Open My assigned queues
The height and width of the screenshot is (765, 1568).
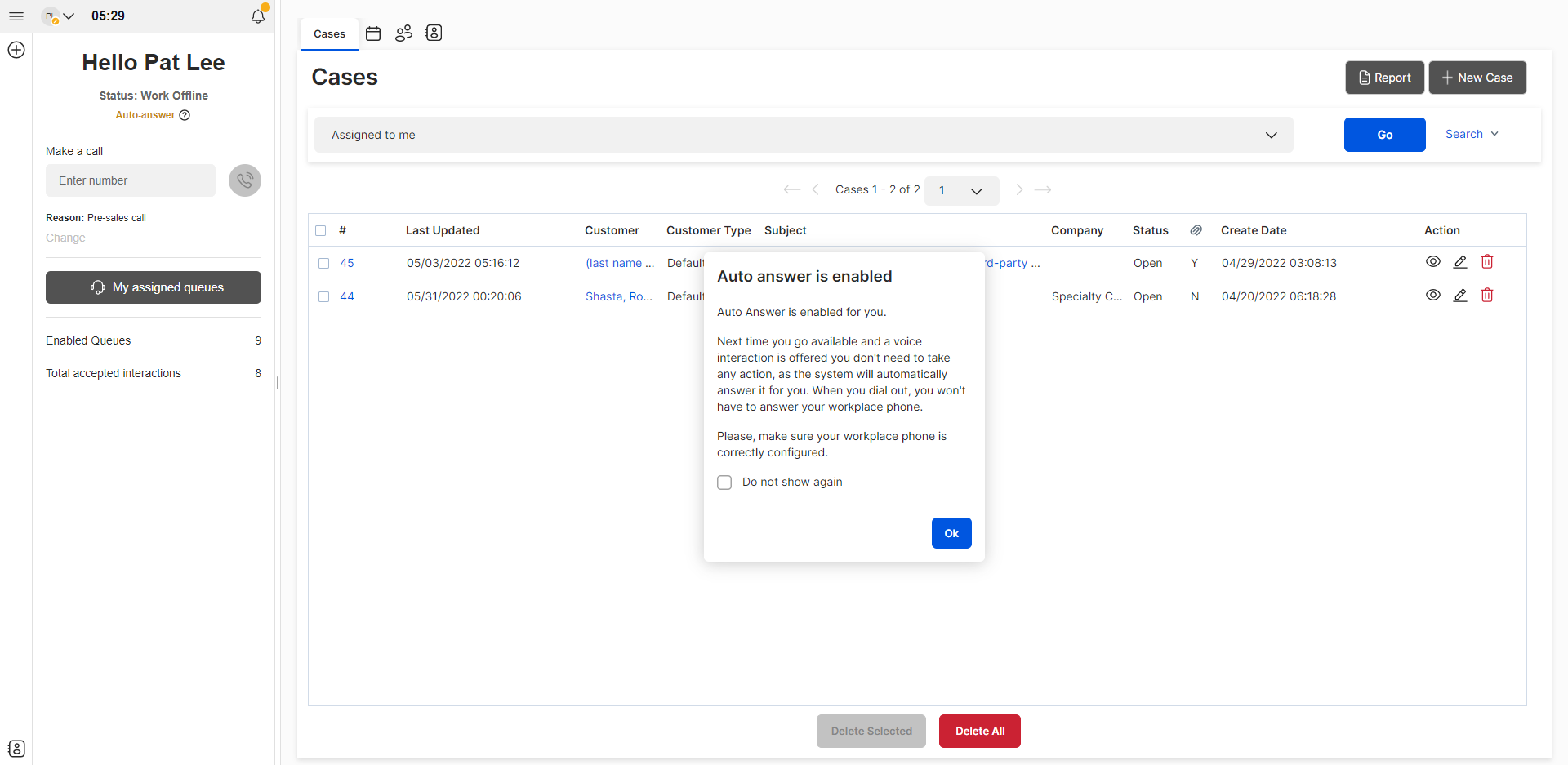coord(154,287)
